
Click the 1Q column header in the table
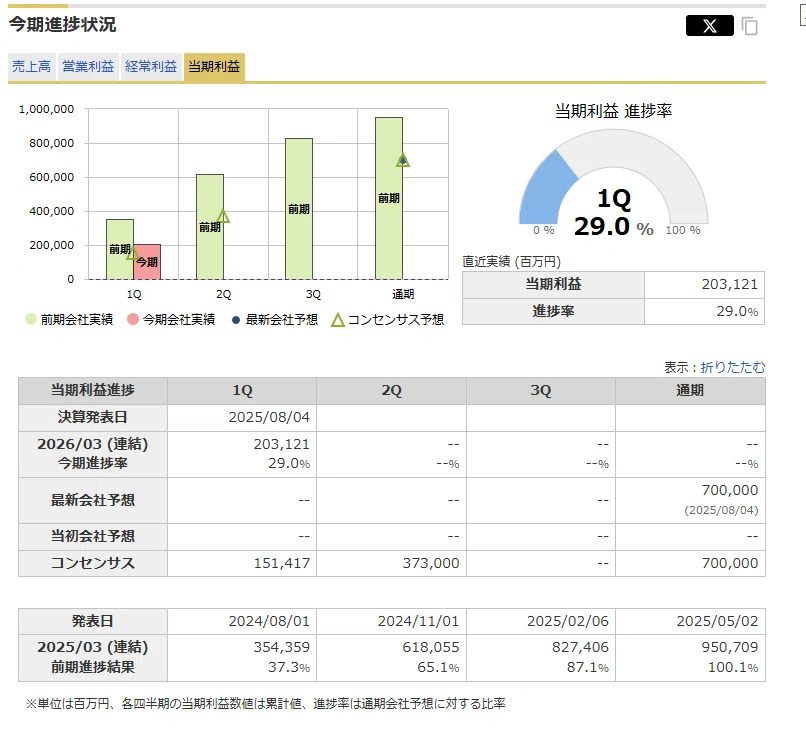(242, 391)
